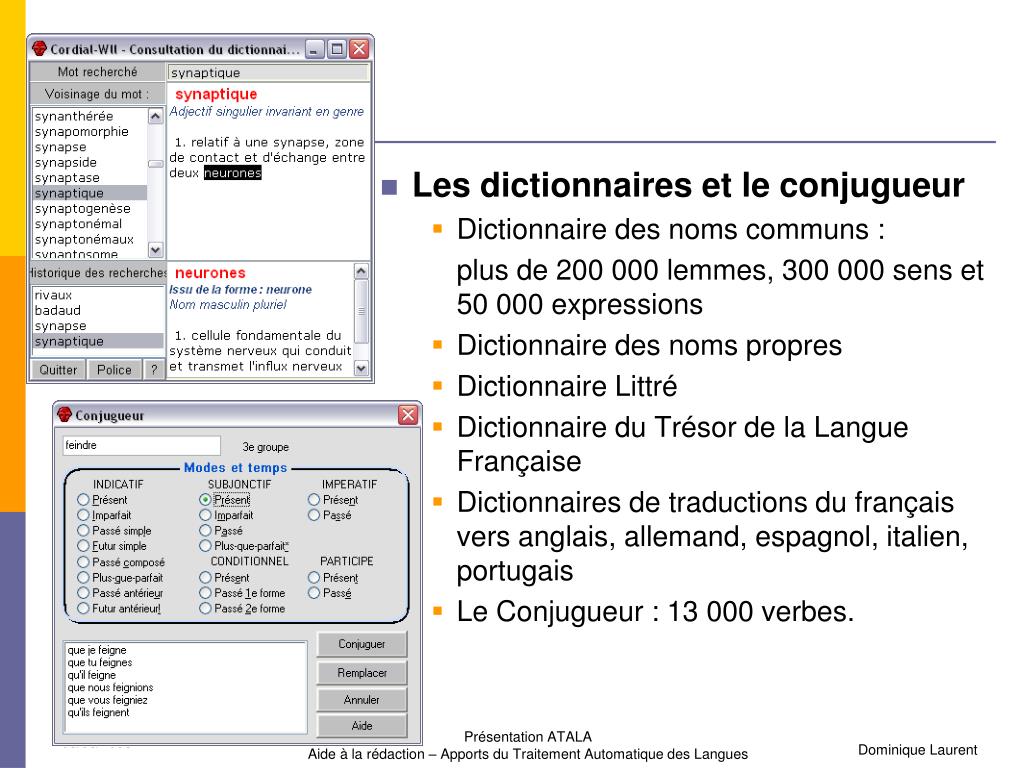Select synapse in search history
This screenshot has height=768, width=1024.
60,326
